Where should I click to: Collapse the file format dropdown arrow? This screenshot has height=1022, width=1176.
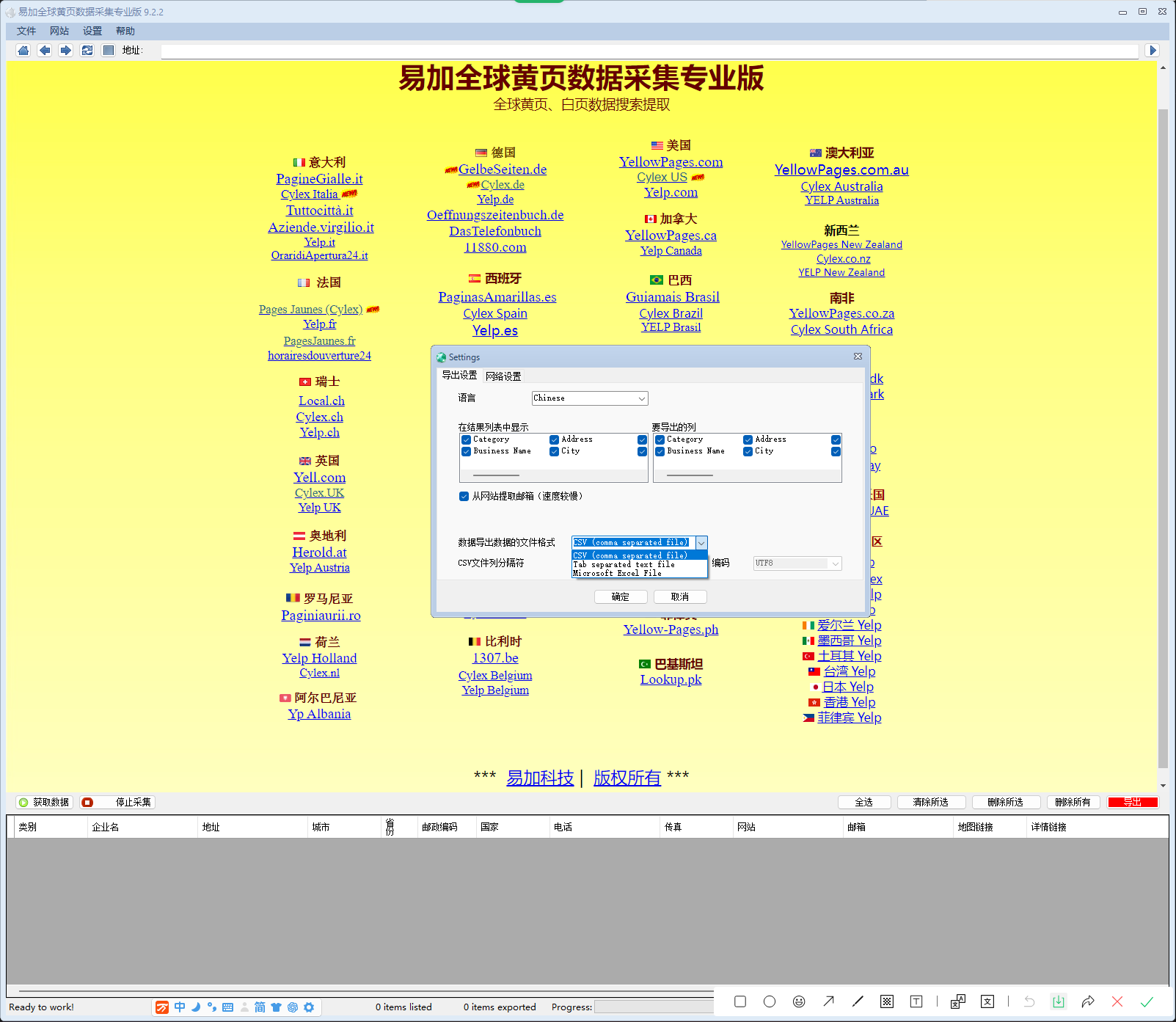[701, 542]
